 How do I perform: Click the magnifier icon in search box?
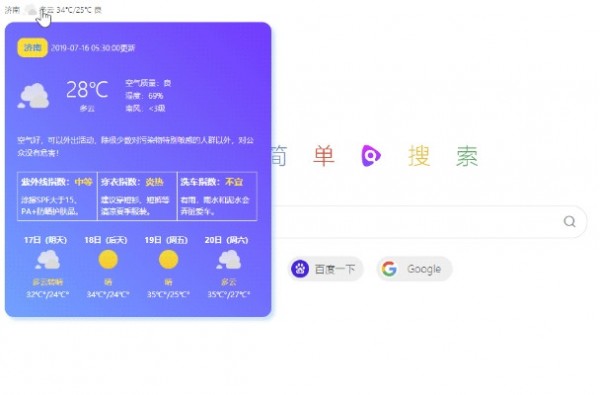point(569,221)
